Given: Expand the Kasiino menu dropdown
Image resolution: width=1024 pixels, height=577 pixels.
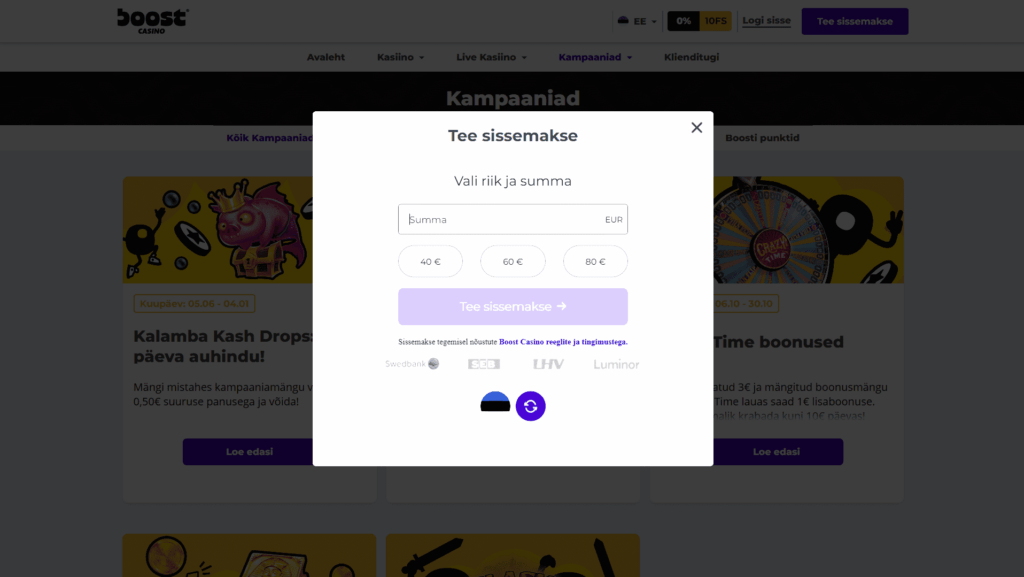Looking at the screenshot, I should 400,57.
